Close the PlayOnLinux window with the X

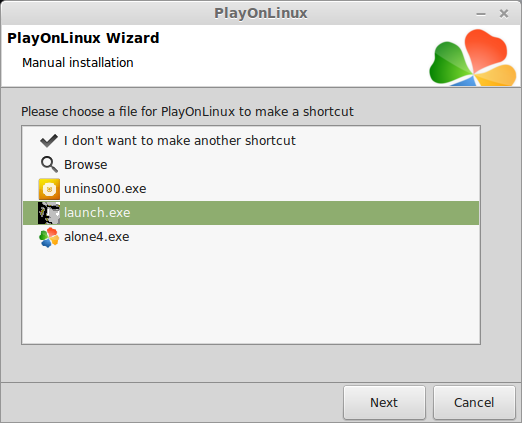tap(504, 14)
